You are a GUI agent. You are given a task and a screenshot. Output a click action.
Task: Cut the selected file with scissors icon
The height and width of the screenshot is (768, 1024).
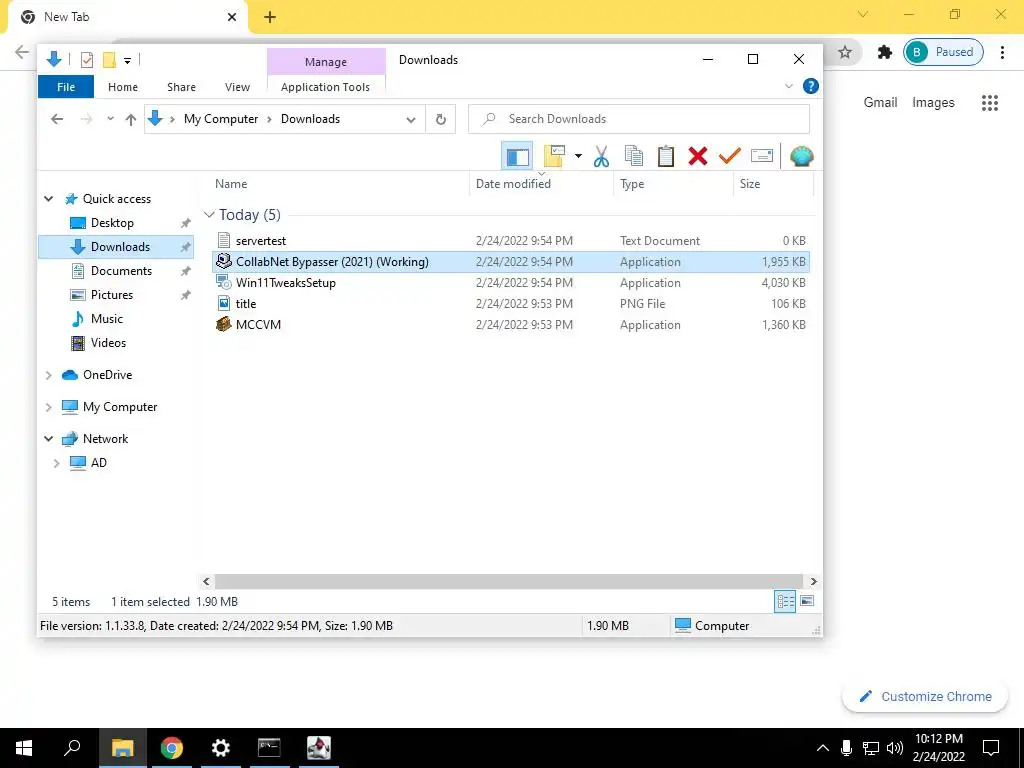tap(601, 157)
